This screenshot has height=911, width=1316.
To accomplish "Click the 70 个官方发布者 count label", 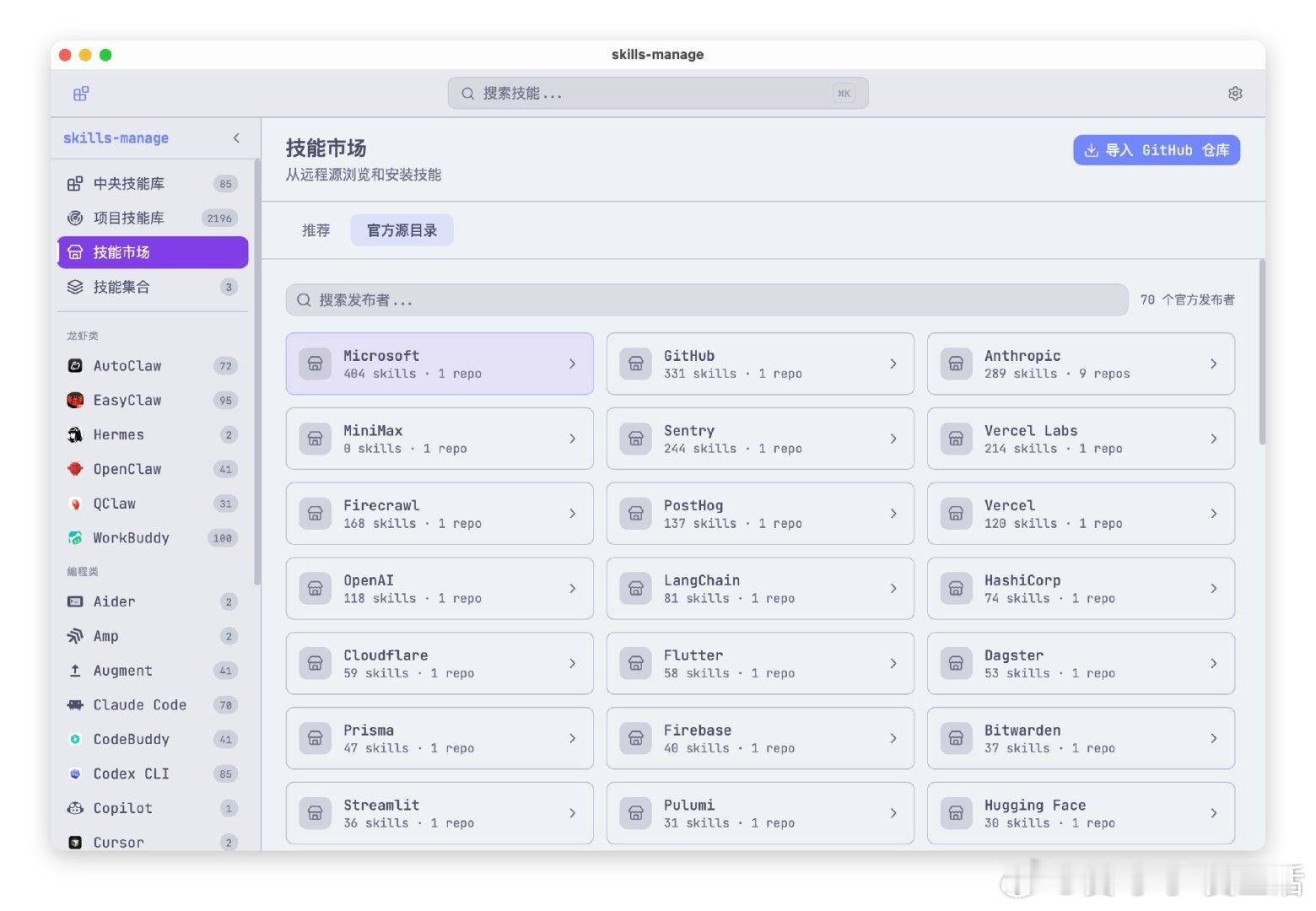I will (x=1187, y=300).
